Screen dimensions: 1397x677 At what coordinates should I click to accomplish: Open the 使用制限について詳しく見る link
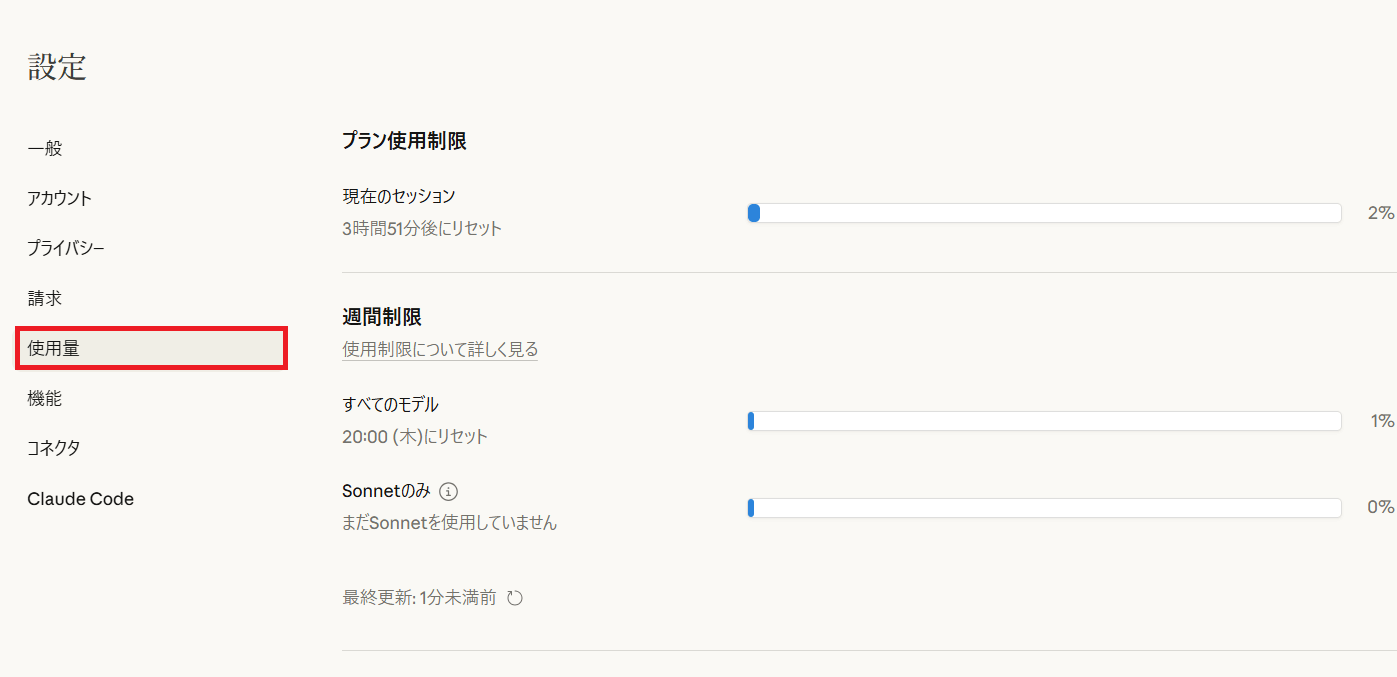pos(440,349)
